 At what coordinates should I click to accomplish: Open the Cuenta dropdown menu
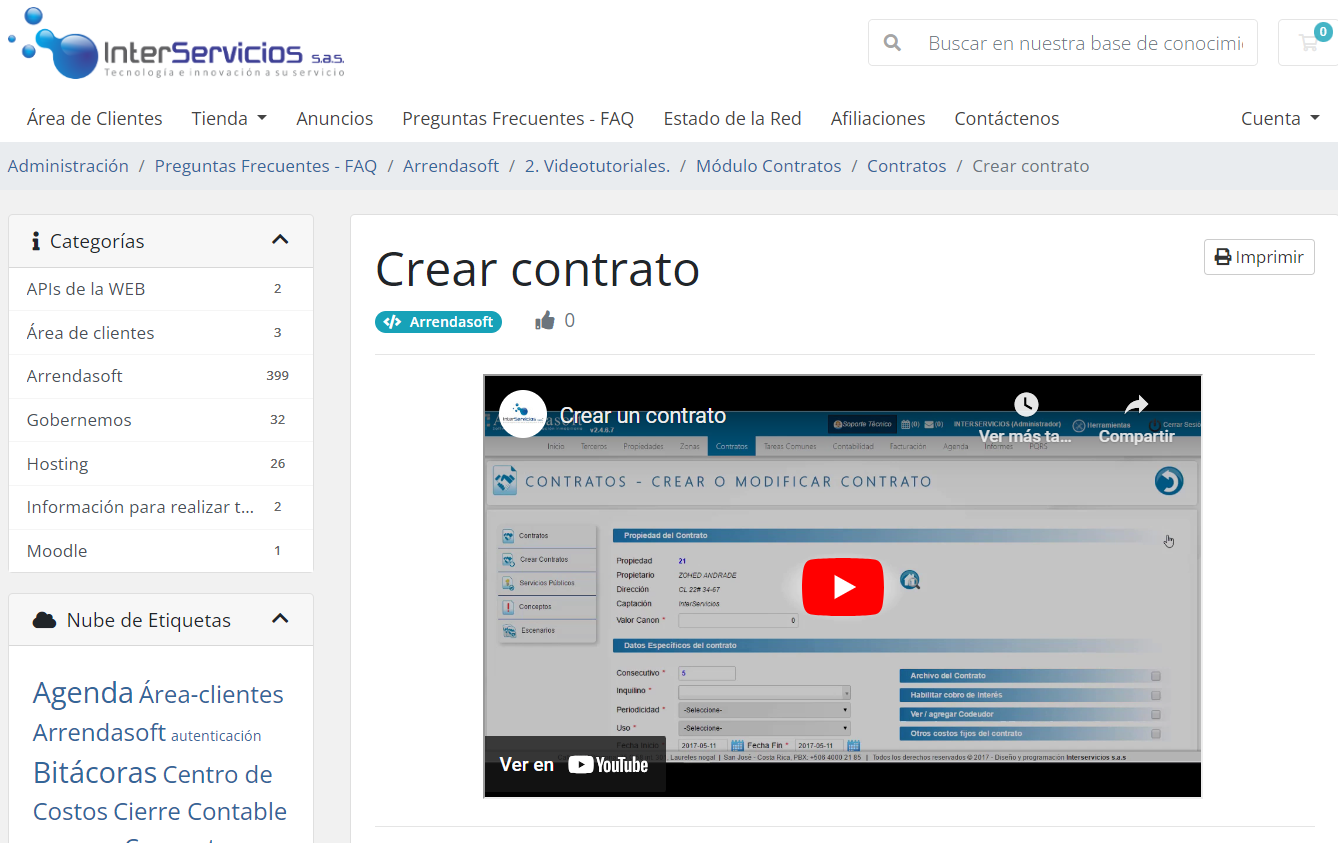1280,118
